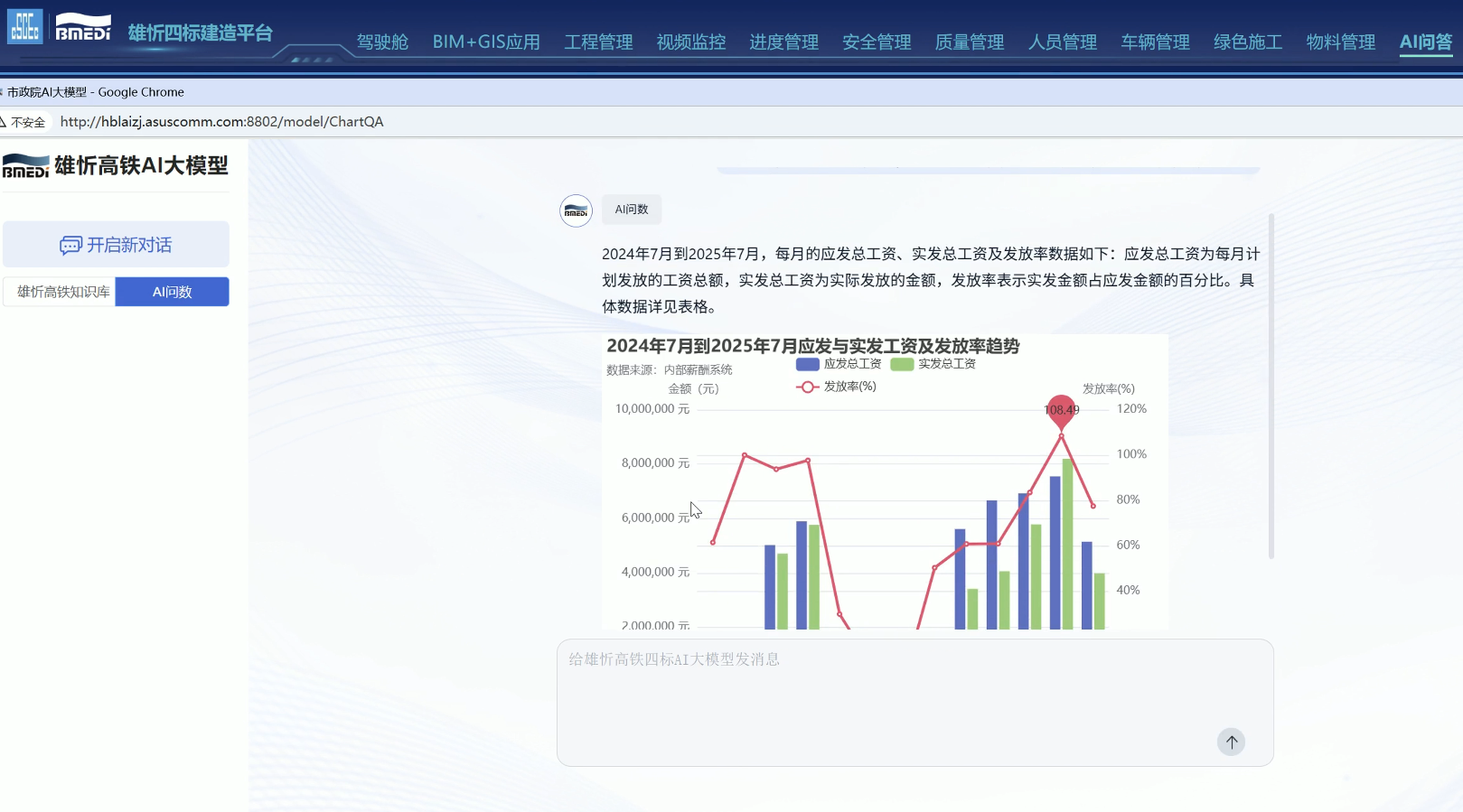
Task: Click the AI问数 tag above the response
Action: click(632, 210)
